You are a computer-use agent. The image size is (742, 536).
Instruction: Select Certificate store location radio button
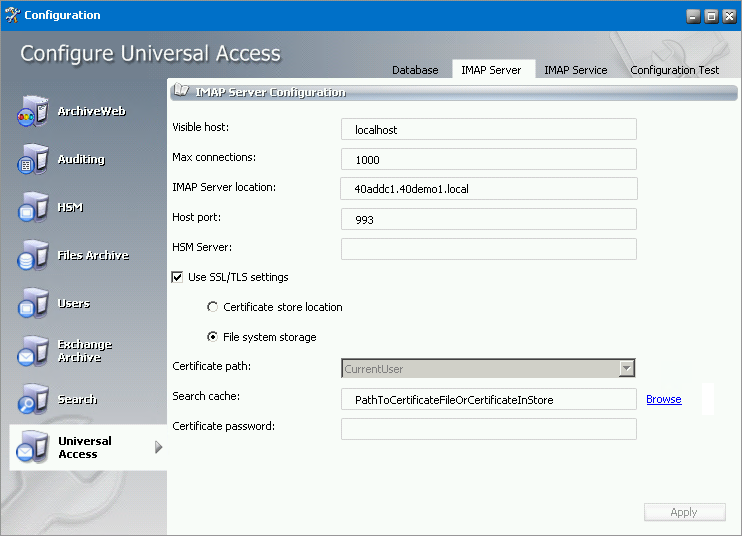pyautogui.click(x=212, y=307)
